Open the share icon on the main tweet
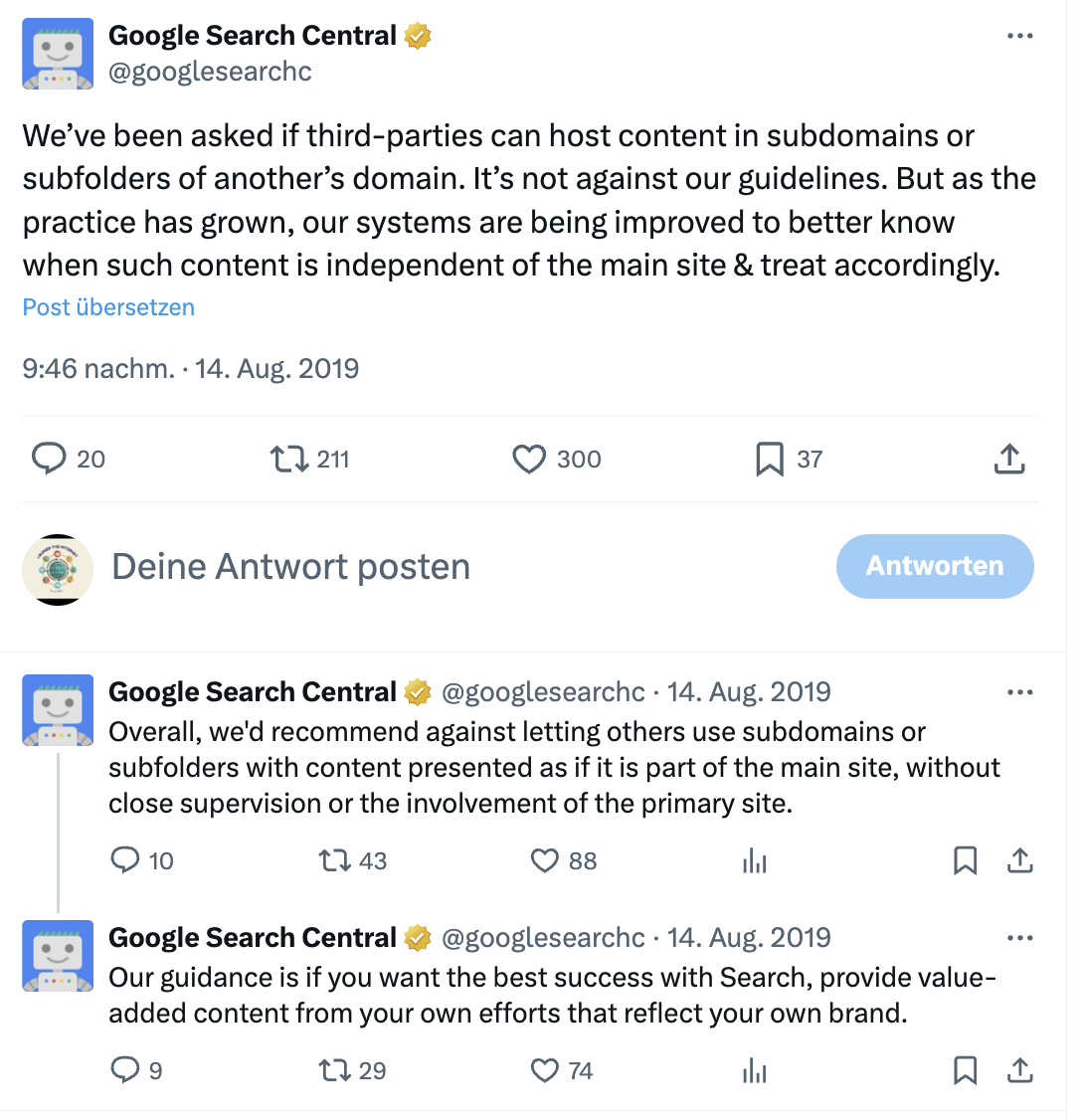This screenshot has width=1084, height=1120. click(1009, 459)
